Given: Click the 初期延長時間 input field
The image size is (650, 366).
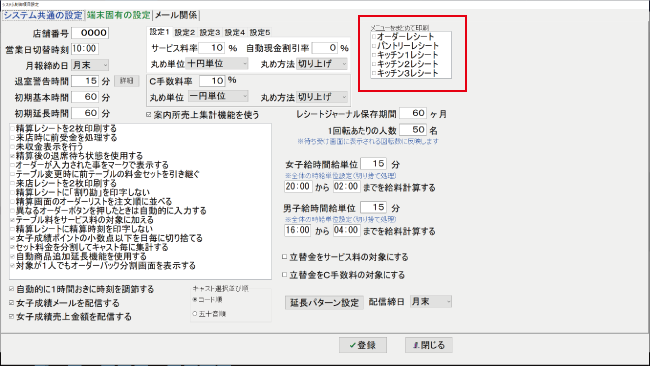Looking at the screenshot, I should coord(85,113).
